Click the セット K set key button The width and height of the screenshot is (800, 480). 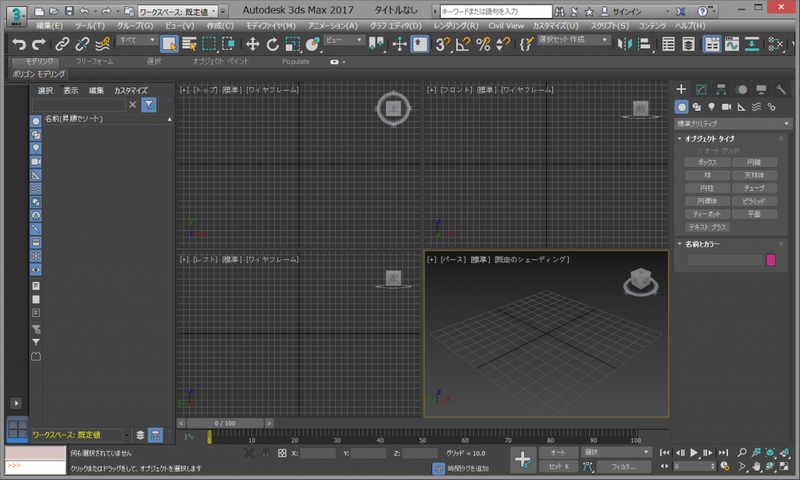[558, 466]
